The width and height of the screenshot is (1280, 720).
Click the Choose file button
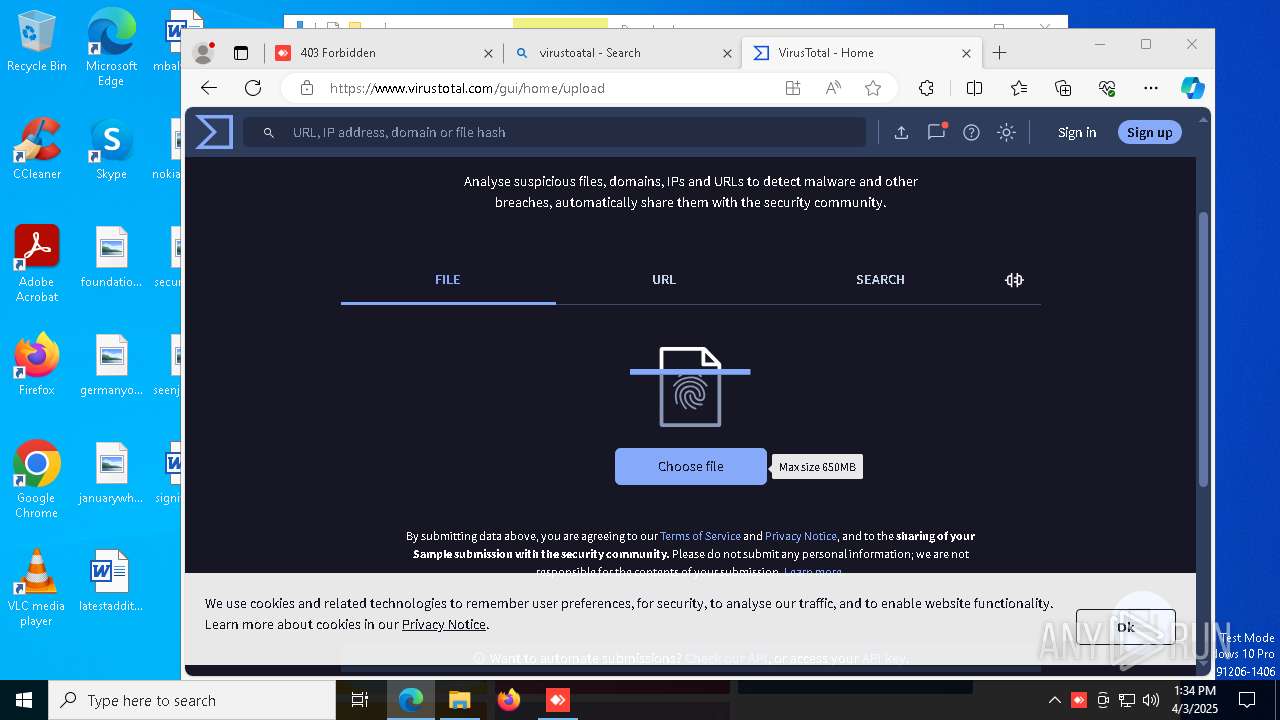[690, 466]
